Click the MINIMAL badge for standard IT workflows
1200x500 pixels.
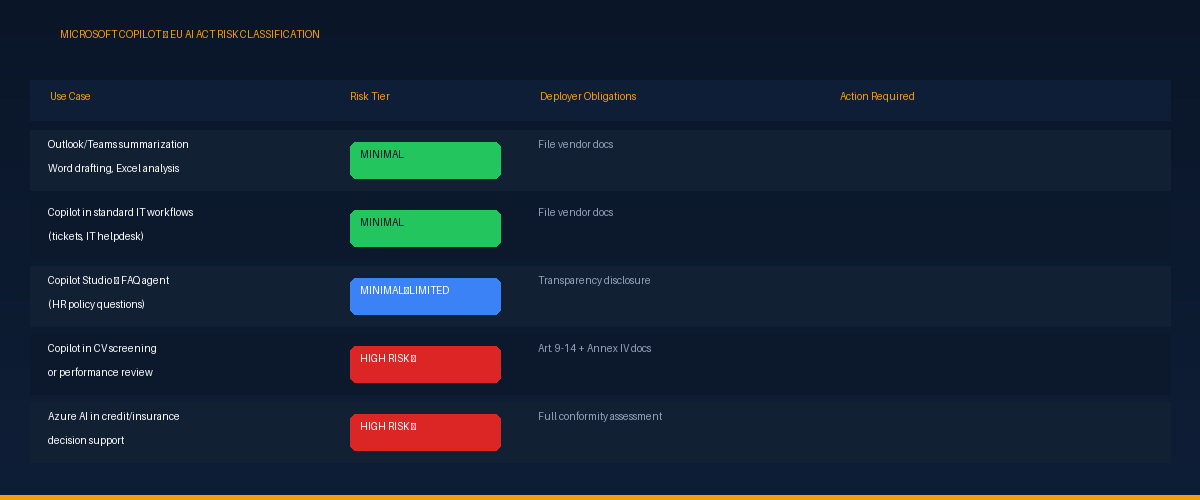tap(425, 228)
